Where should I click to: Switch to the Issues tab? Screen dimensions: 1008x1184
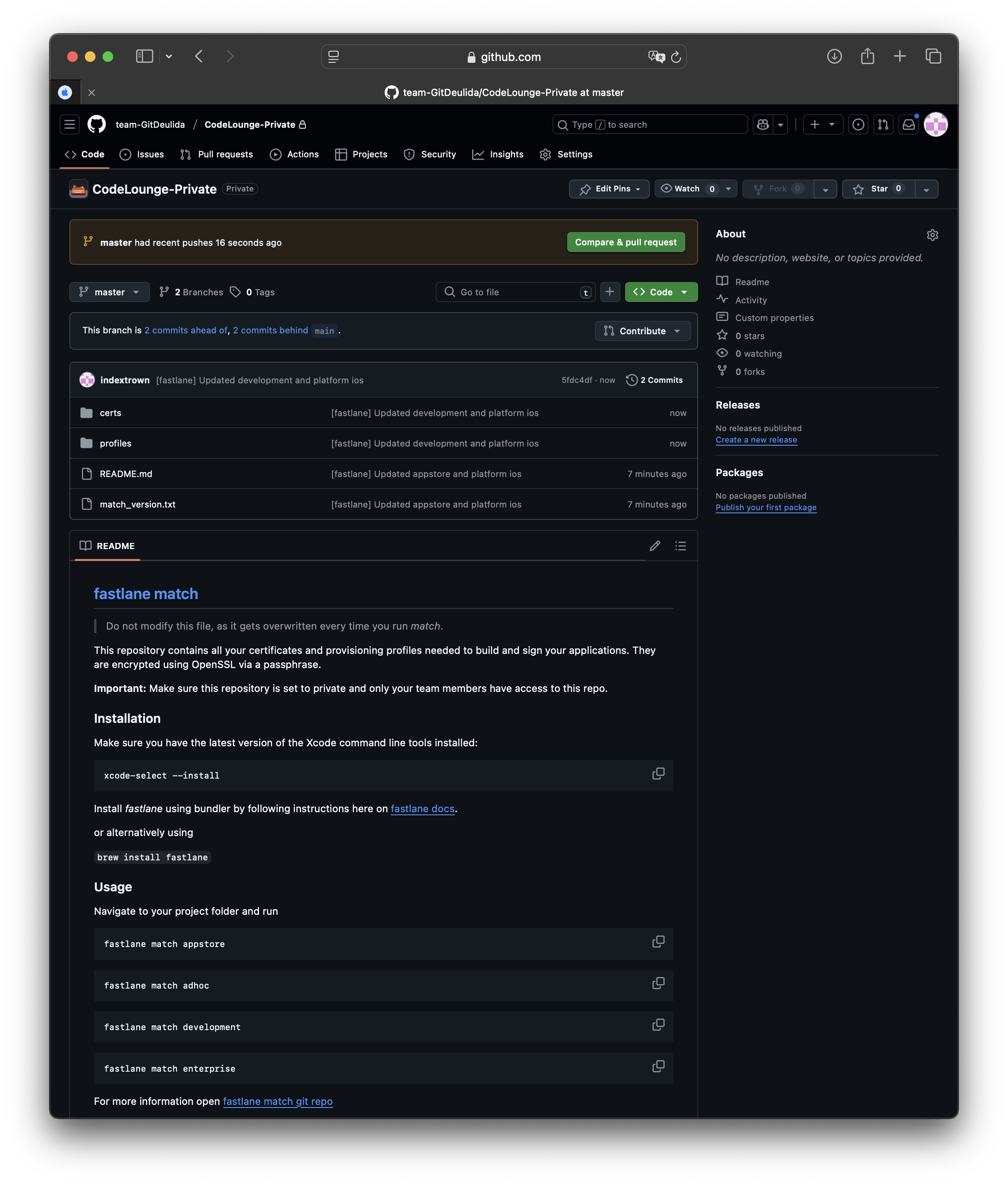coord(142,154)
